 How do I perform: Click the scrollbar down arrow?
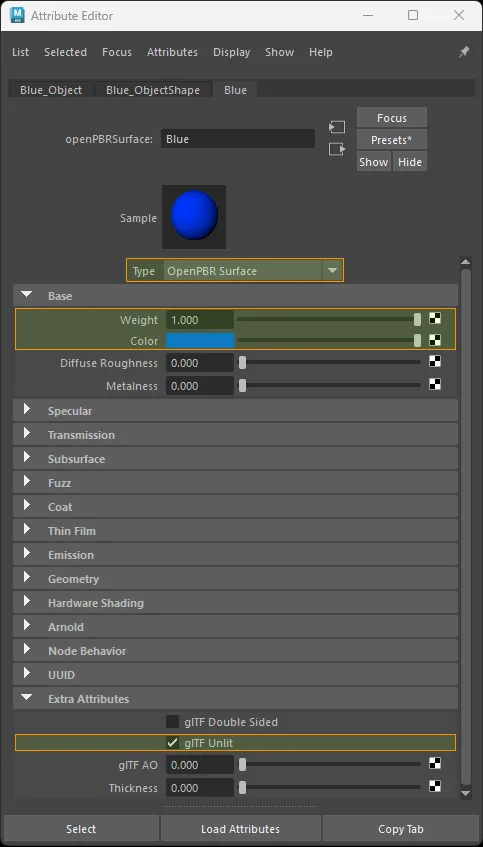click(465, 794)
